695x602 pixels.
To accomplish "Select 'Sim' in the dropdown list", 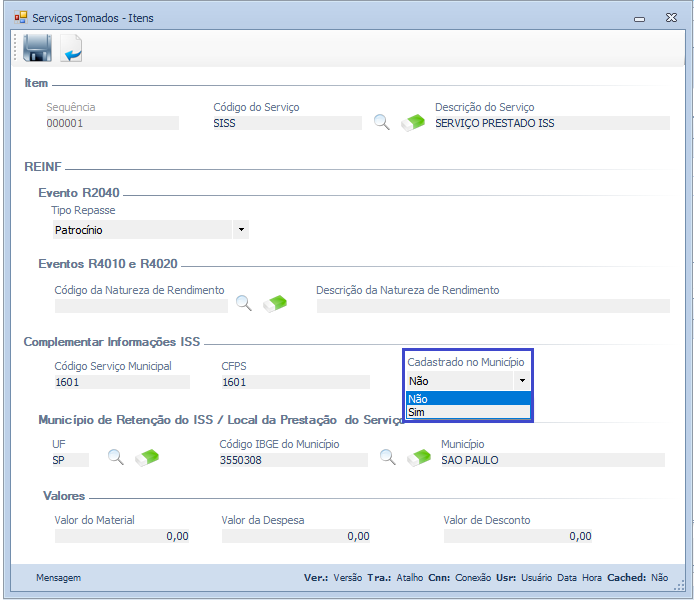I will [x=467, y=412].
